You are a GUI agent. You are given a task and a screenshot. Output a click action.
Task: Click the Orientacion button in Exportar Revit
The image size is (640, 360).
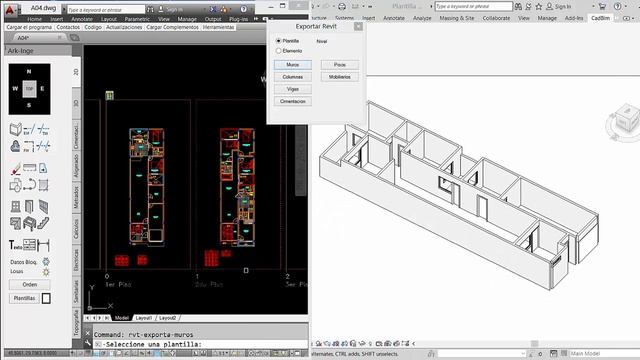(x=293, y=101)
